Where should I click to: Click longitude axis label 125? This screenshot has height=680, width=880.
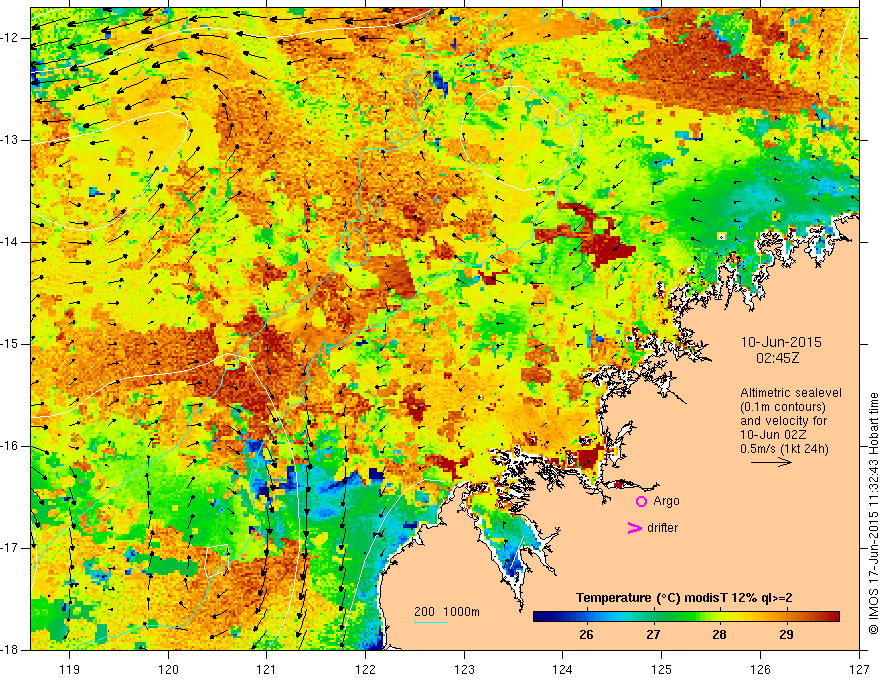point(662,669)
